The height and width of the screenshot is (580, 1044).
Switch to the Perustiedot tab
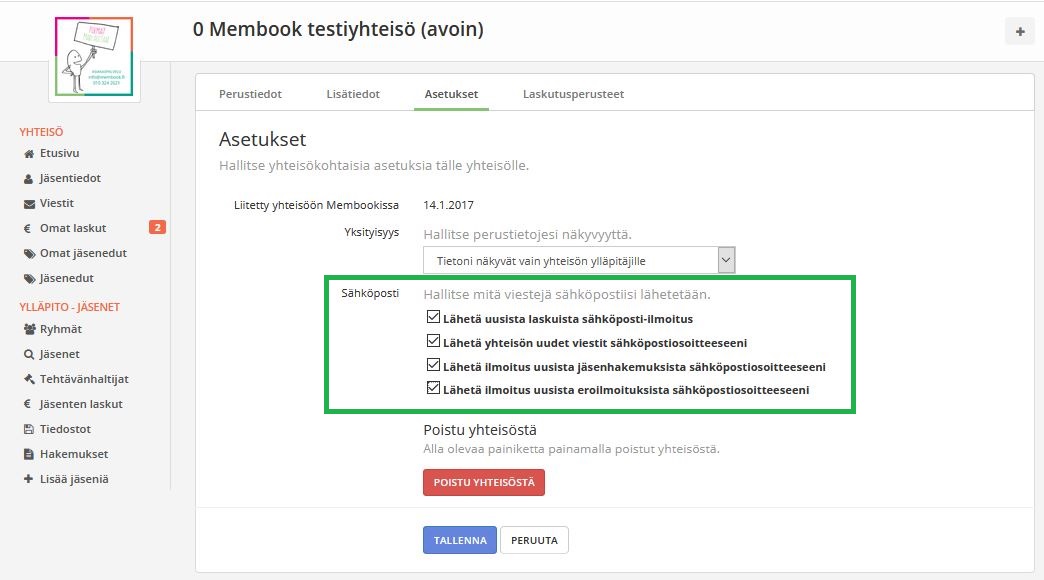tap(250, 94)
